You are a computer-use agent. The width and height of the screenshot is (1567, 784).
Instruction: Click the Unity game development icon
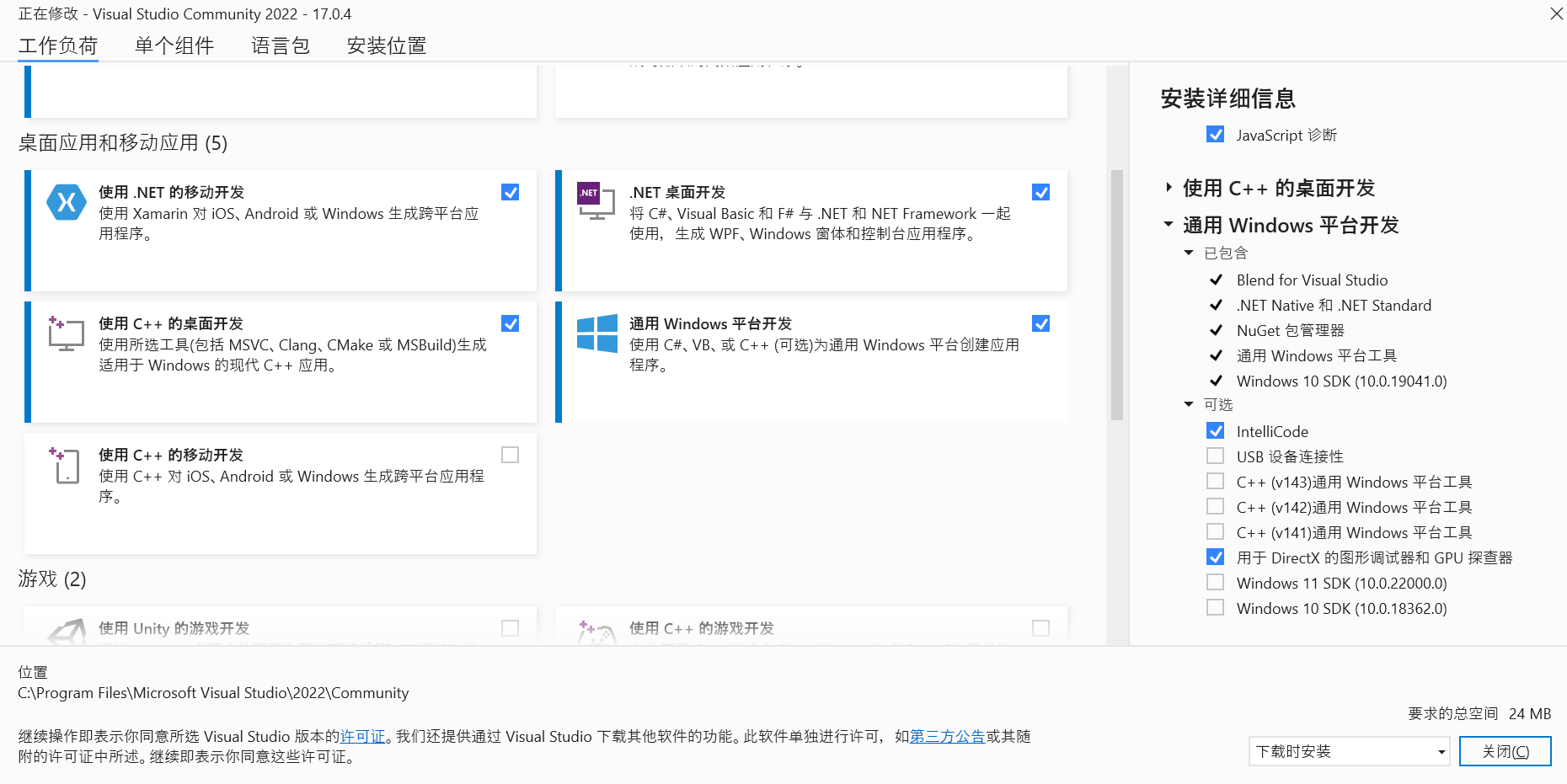coord(67,632)
